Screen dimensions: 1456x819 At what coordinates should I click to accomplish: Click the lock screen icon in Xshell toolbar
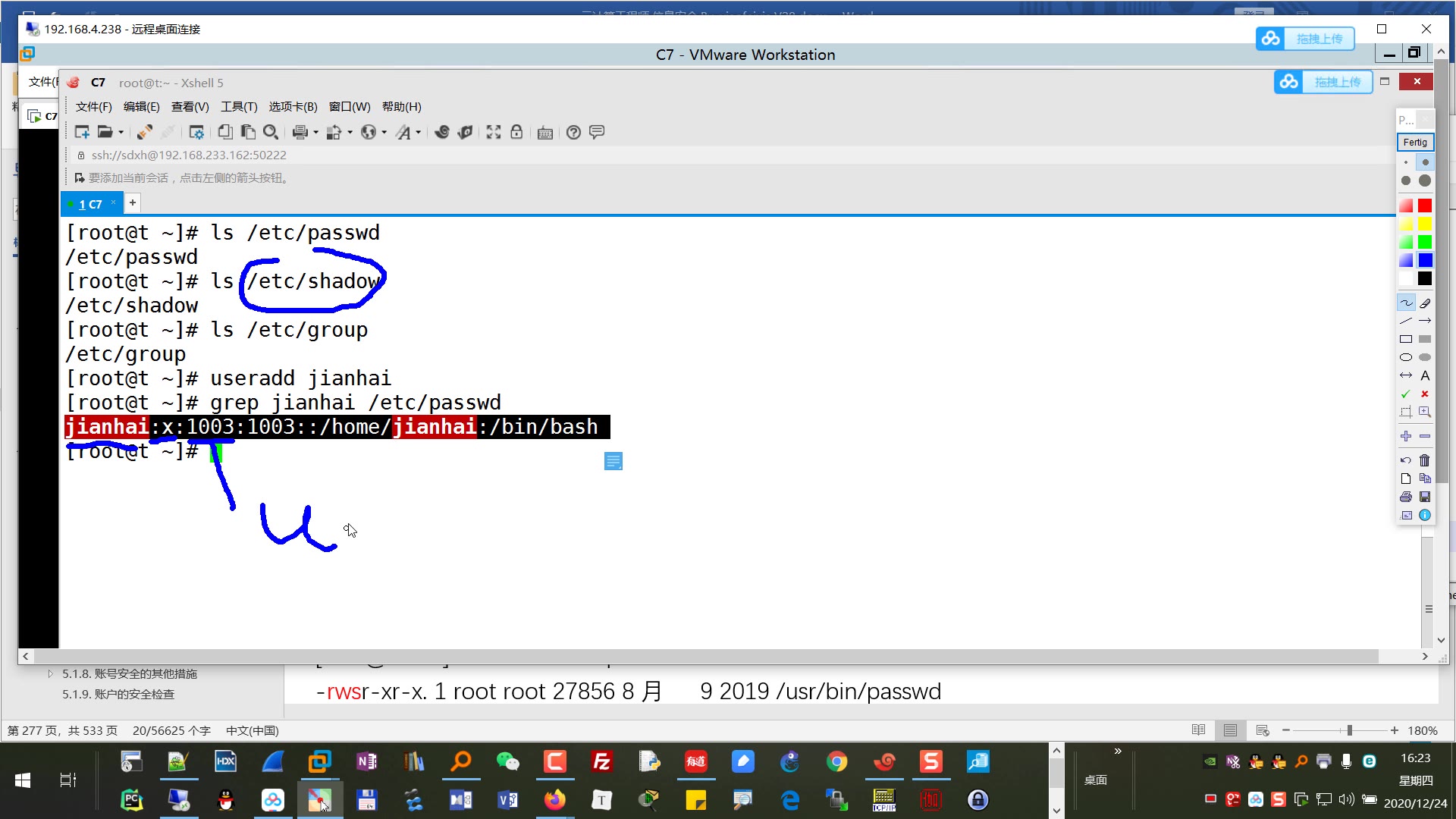point(516,132)
